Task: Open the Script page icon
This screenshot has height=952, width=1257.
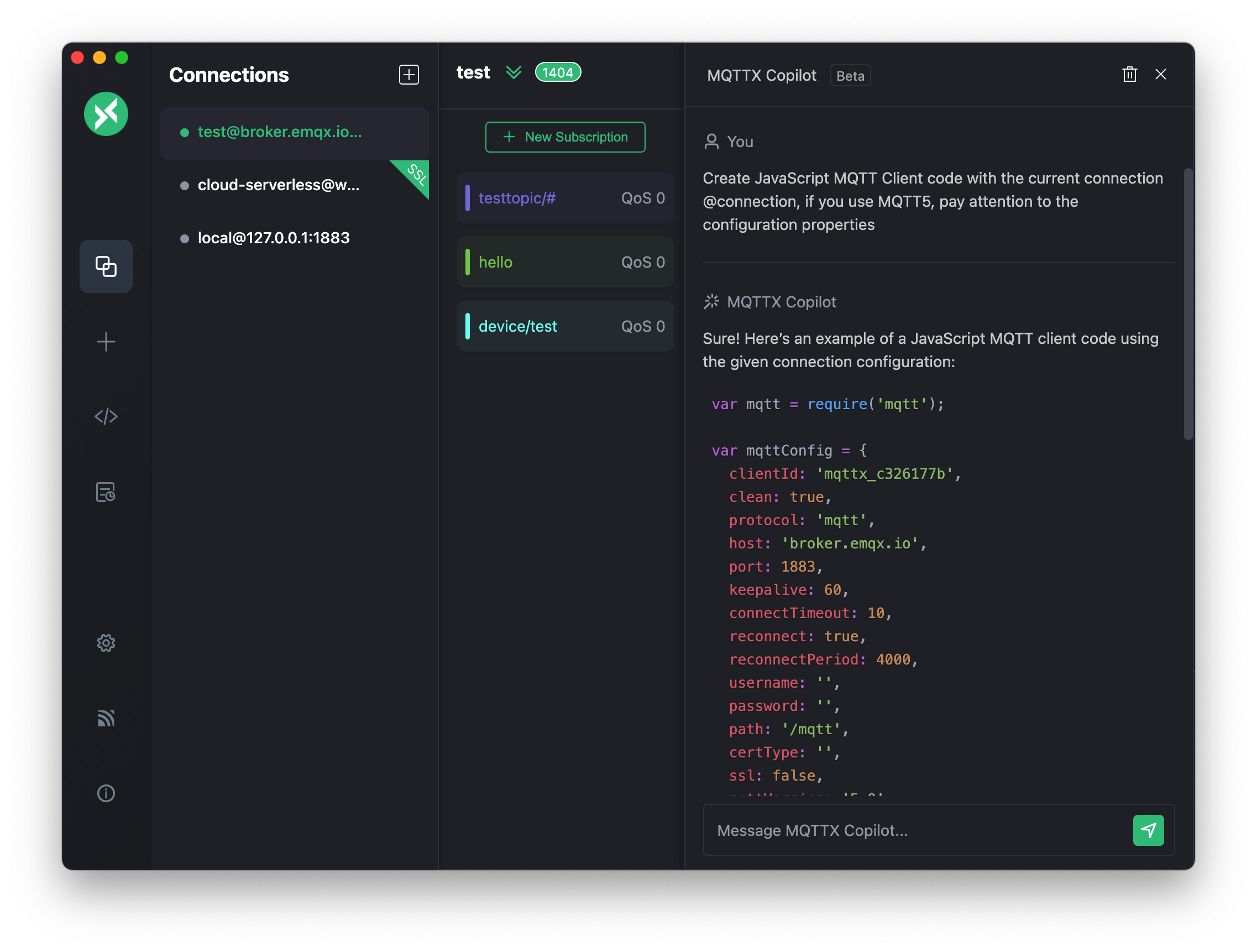Action: pyautogui.click(x=106, y=417)
